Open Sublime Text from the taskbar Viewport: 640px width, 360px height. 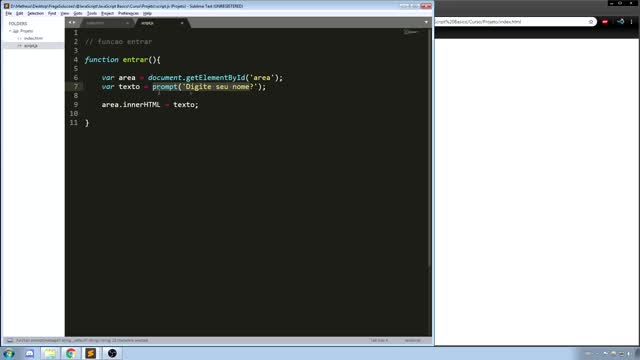(91, 353)
